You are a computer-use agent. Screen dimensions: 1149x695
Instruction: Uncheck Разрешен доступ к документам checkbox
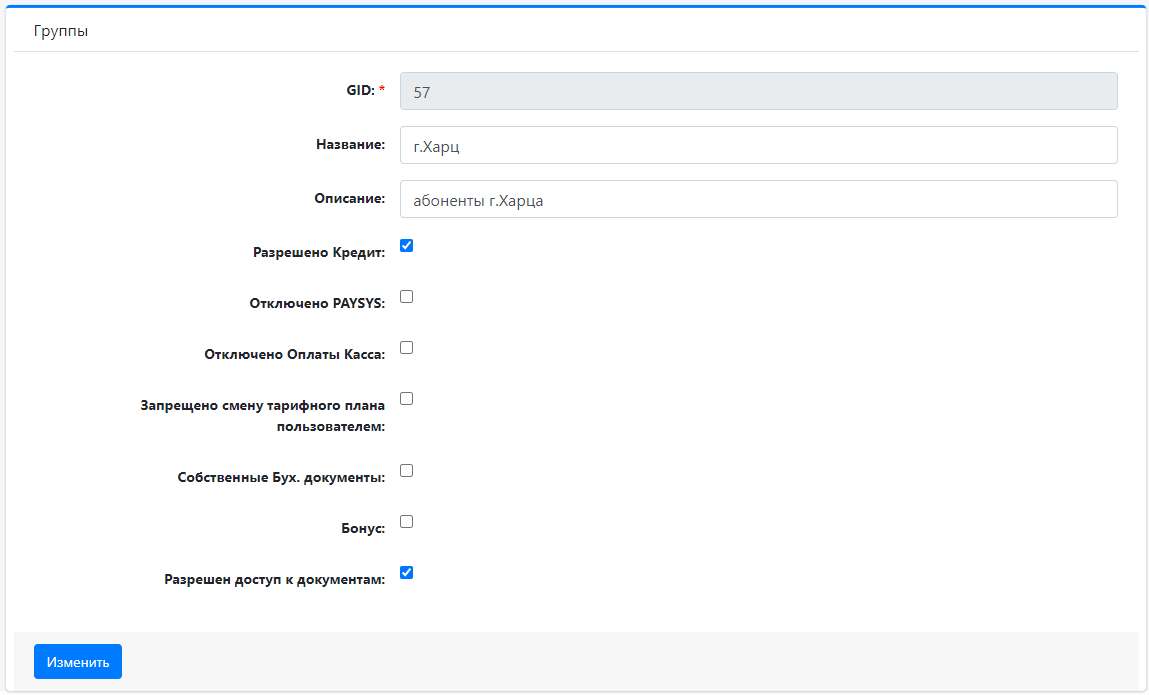407,573
